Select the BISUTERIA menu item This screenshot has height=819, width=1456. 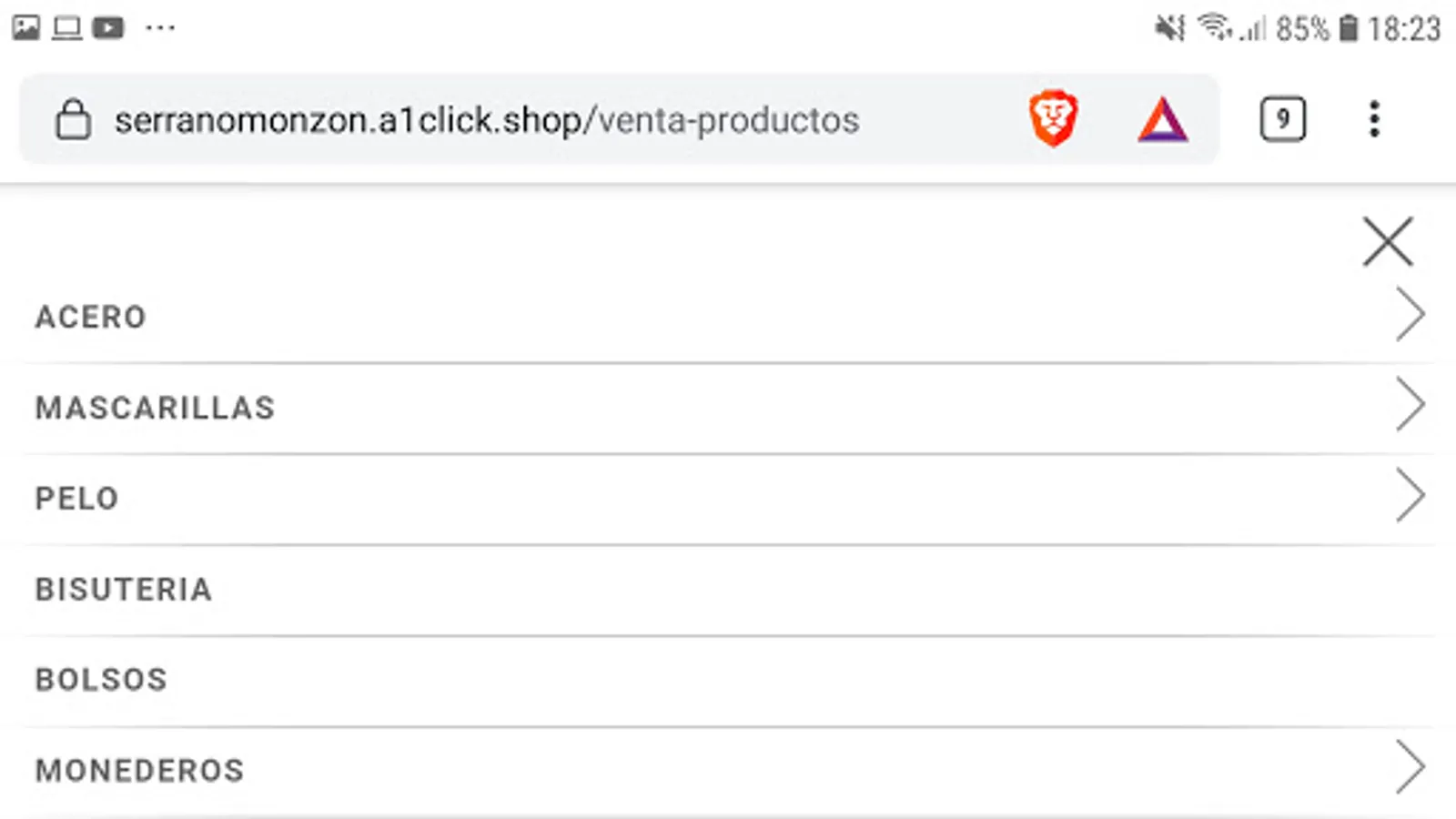[124, 590]
